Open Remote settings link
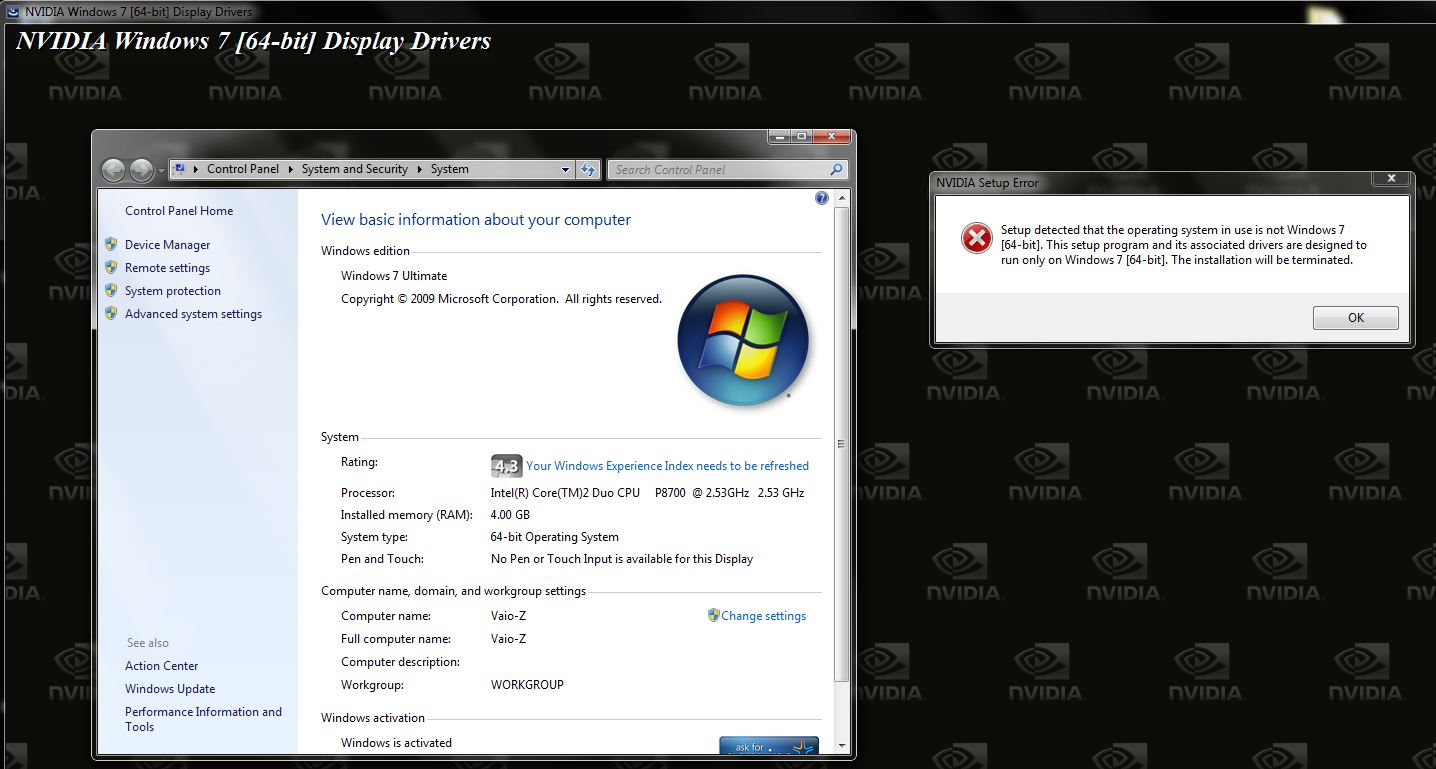 167,268
